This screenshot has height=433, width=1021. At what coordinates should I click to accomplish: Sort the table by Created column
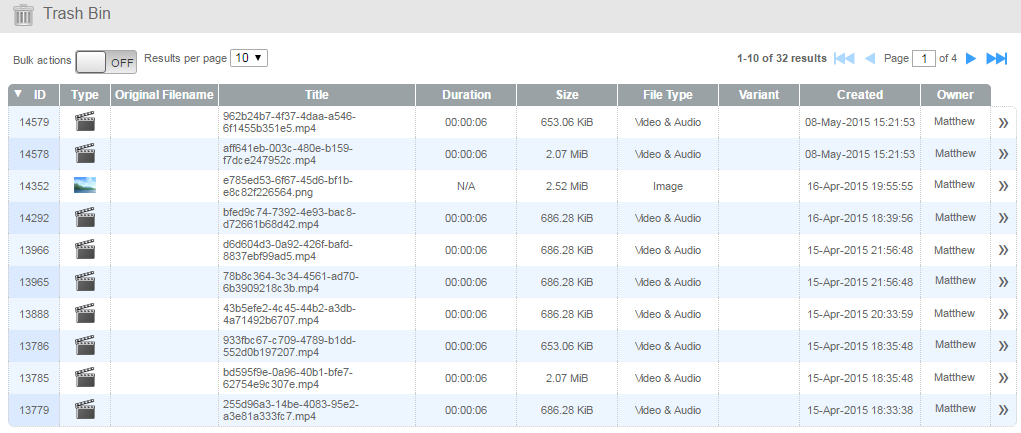tap(860, 95)
